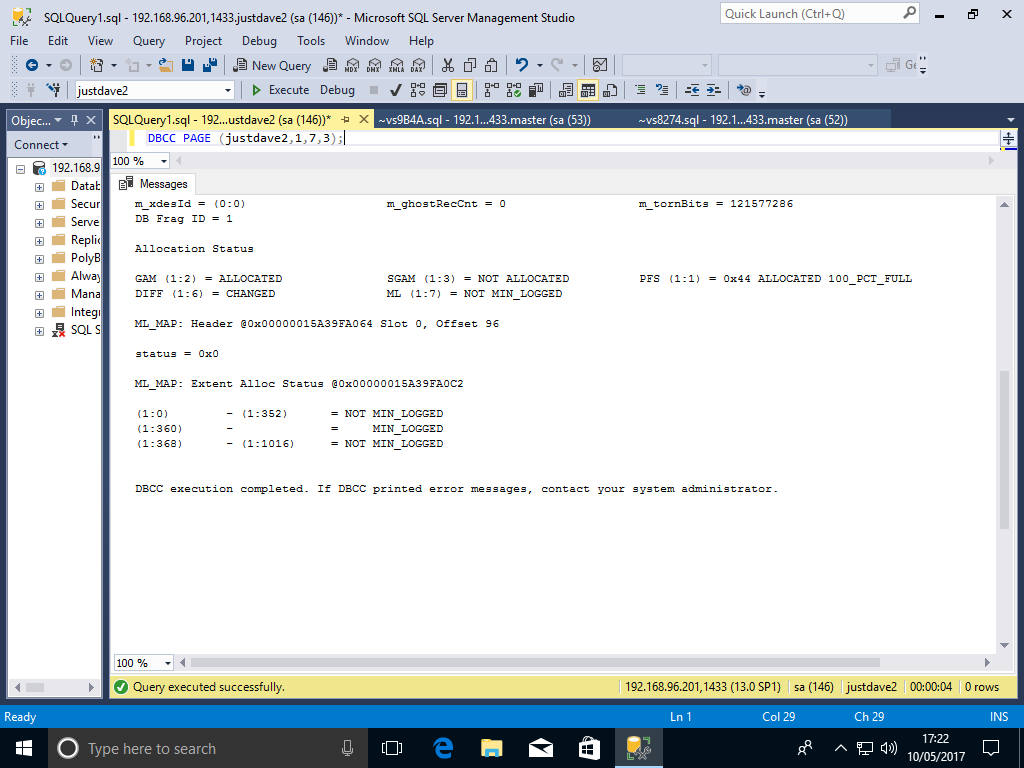1024x768 pixels.
Task: Click the Cut scissors icon
Action: (x=448, y=65)
